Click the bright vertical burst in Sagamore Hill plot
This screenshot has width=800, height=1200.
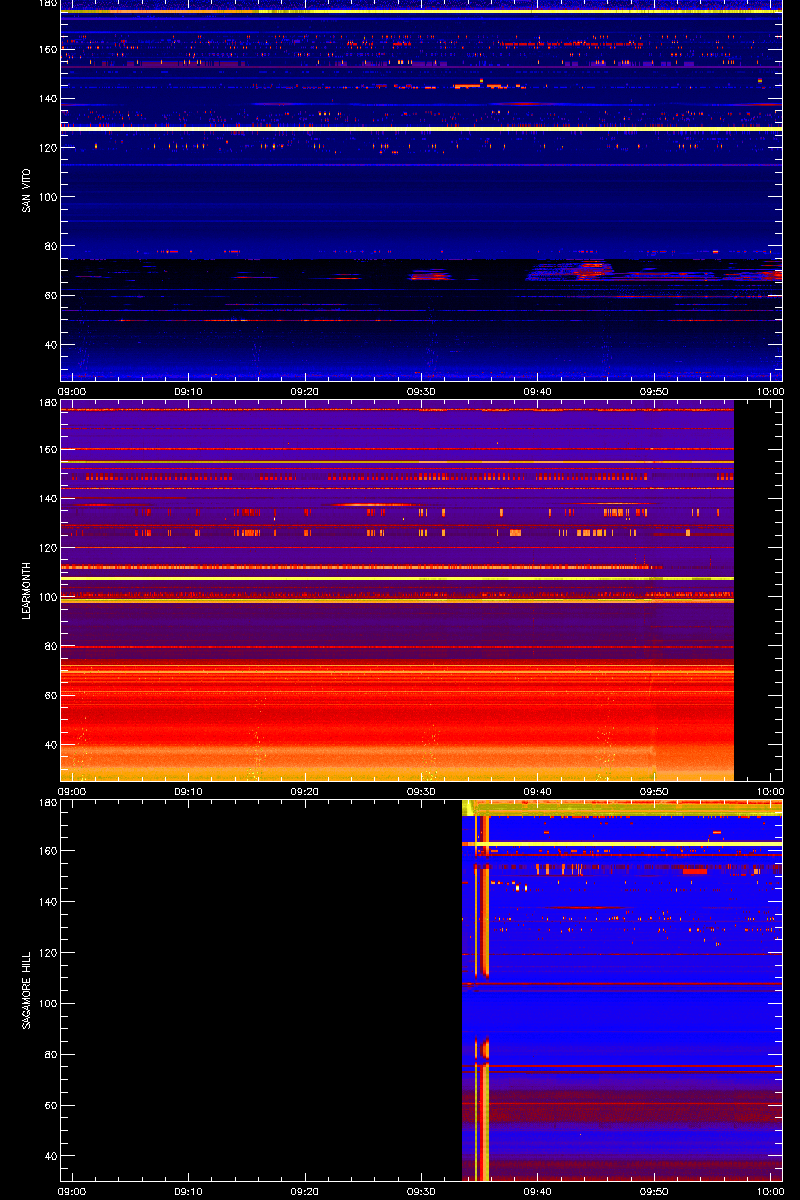(x=482, y=998)
